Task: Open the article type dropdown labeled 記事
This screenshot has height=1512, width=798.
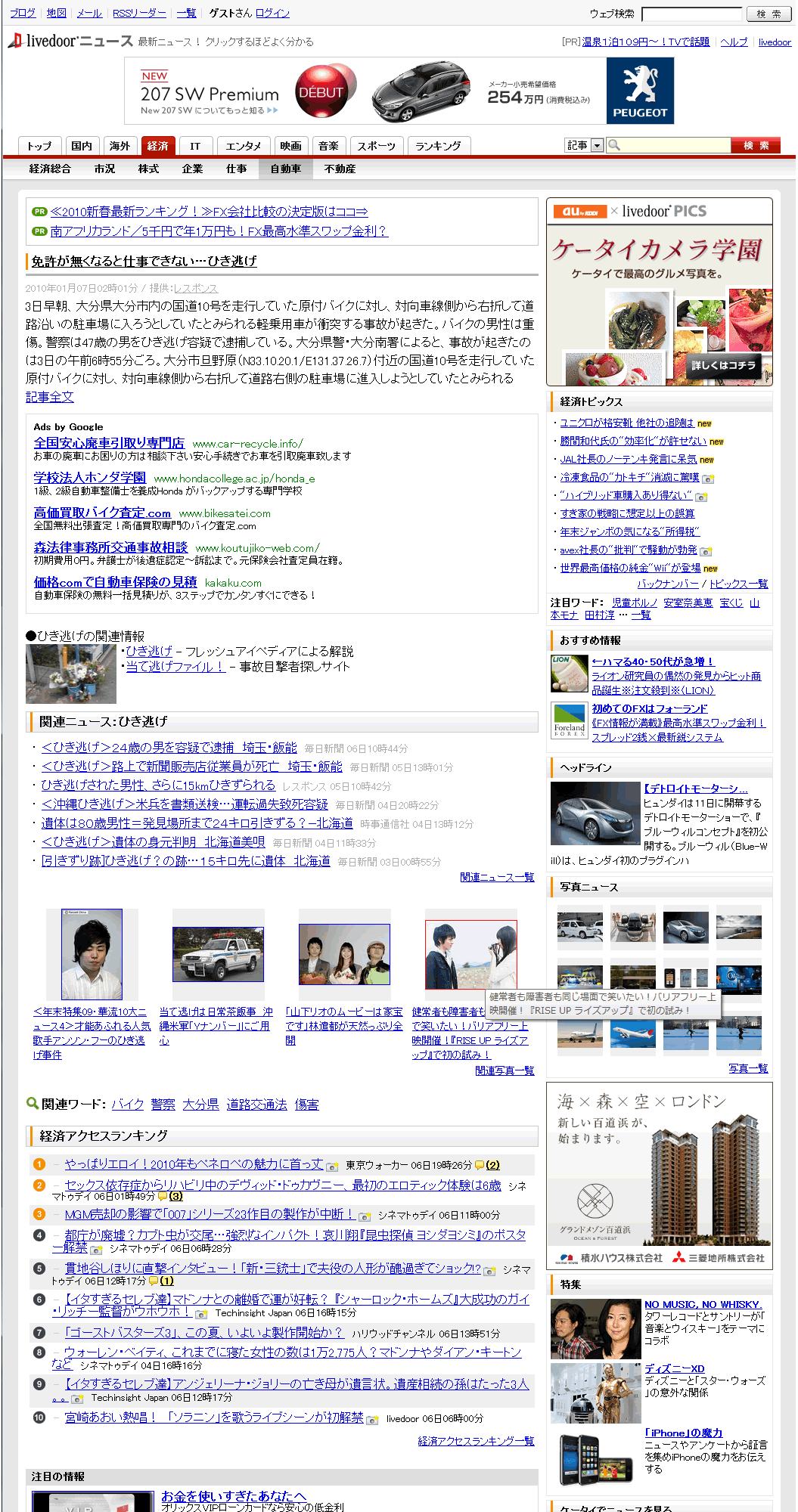Action: point(584,145)
